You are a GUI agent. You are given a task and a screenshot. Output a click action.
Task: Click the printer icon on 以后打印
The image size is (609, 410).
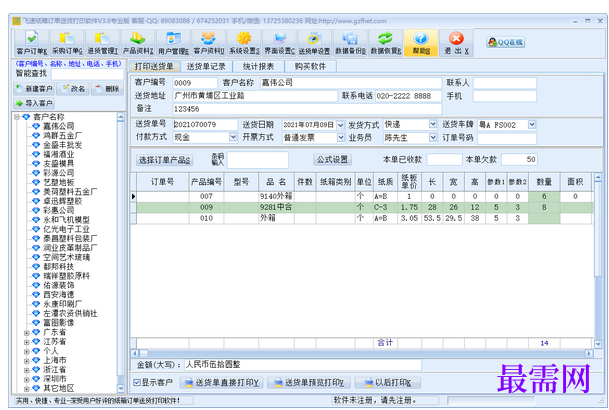point(369,383)
